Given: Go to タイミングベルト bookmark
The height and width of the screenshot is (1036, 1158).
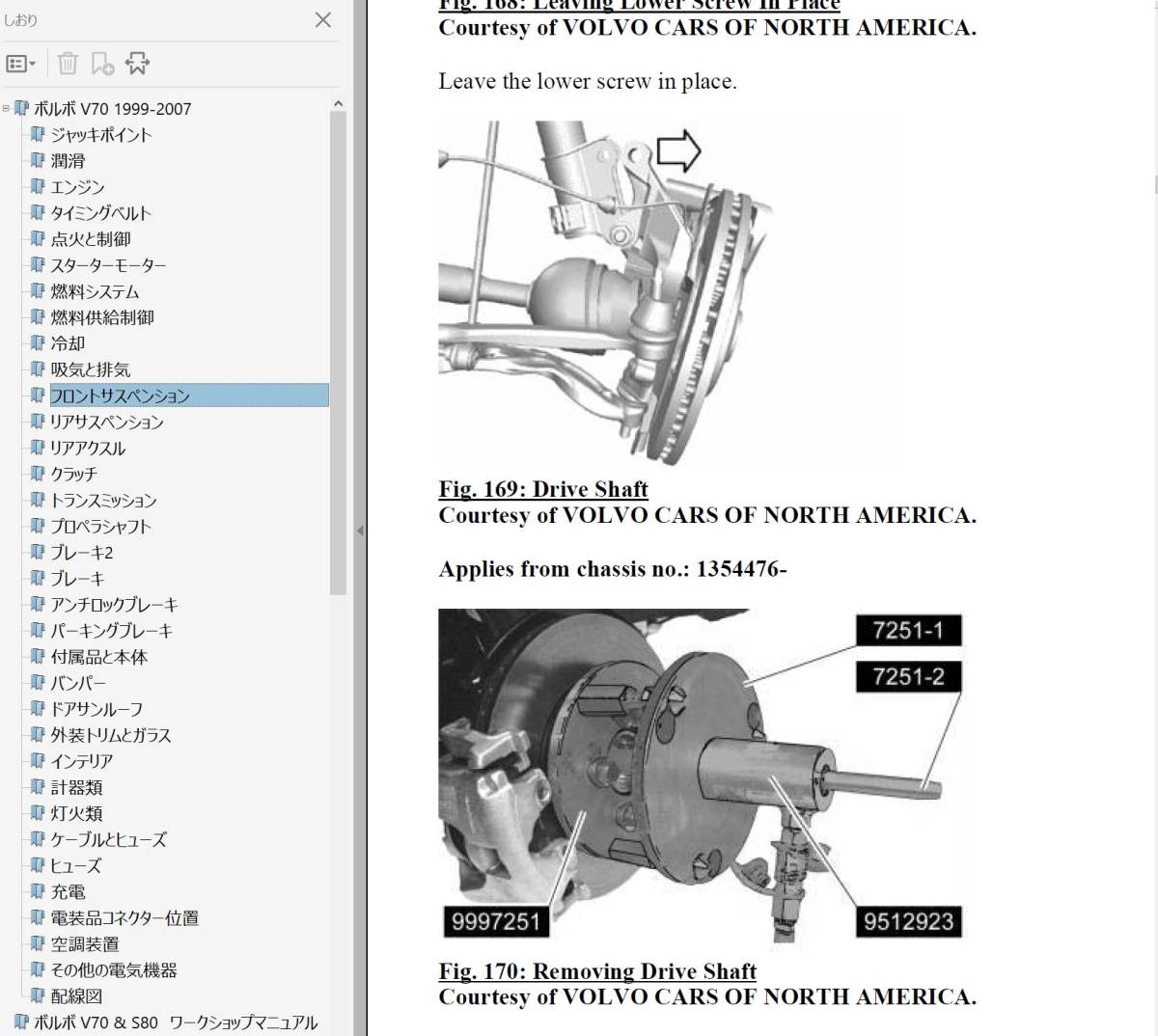Looking at the screenshot, I should [x=100, y=213].
